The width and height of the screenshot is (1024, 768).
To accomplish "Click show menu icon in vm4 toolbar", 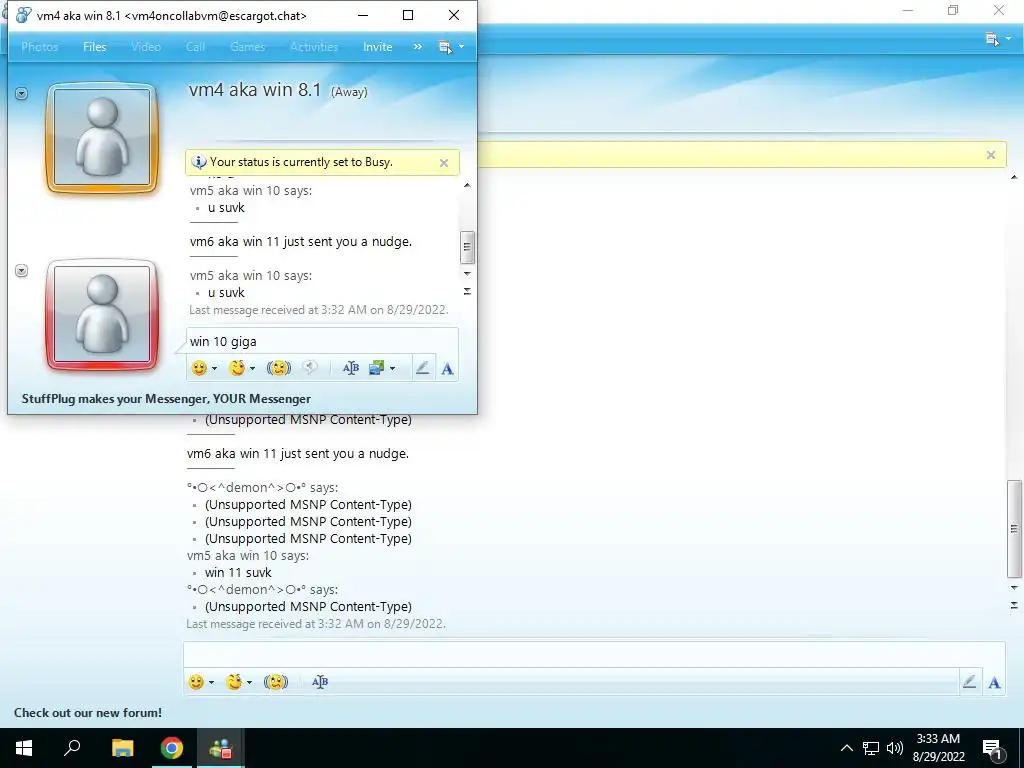I will pyautogui.click(x=445, y=47).
